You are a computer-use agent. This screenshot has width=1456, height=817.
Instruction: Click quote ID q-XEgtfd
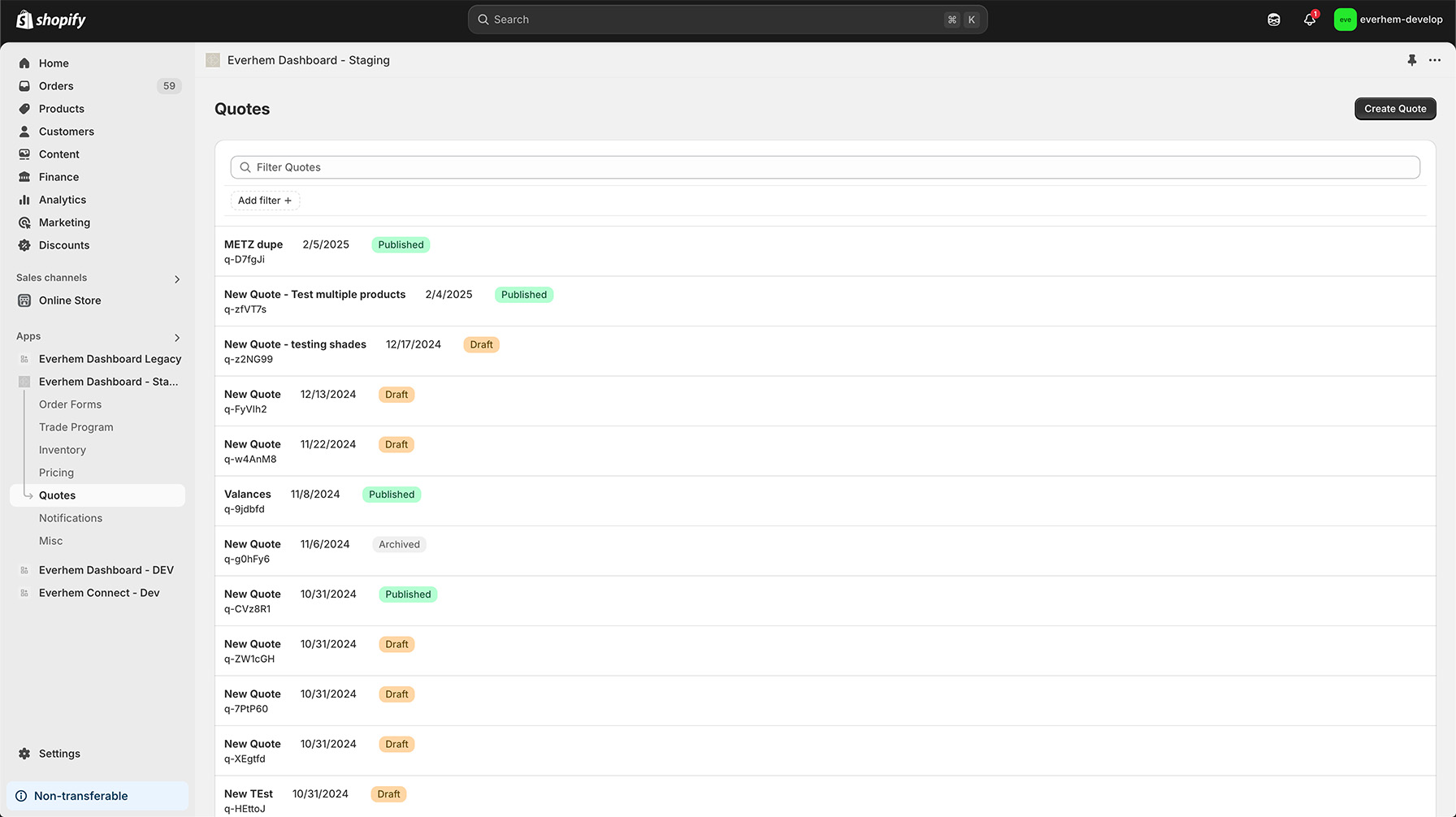[x=245, y=759]
